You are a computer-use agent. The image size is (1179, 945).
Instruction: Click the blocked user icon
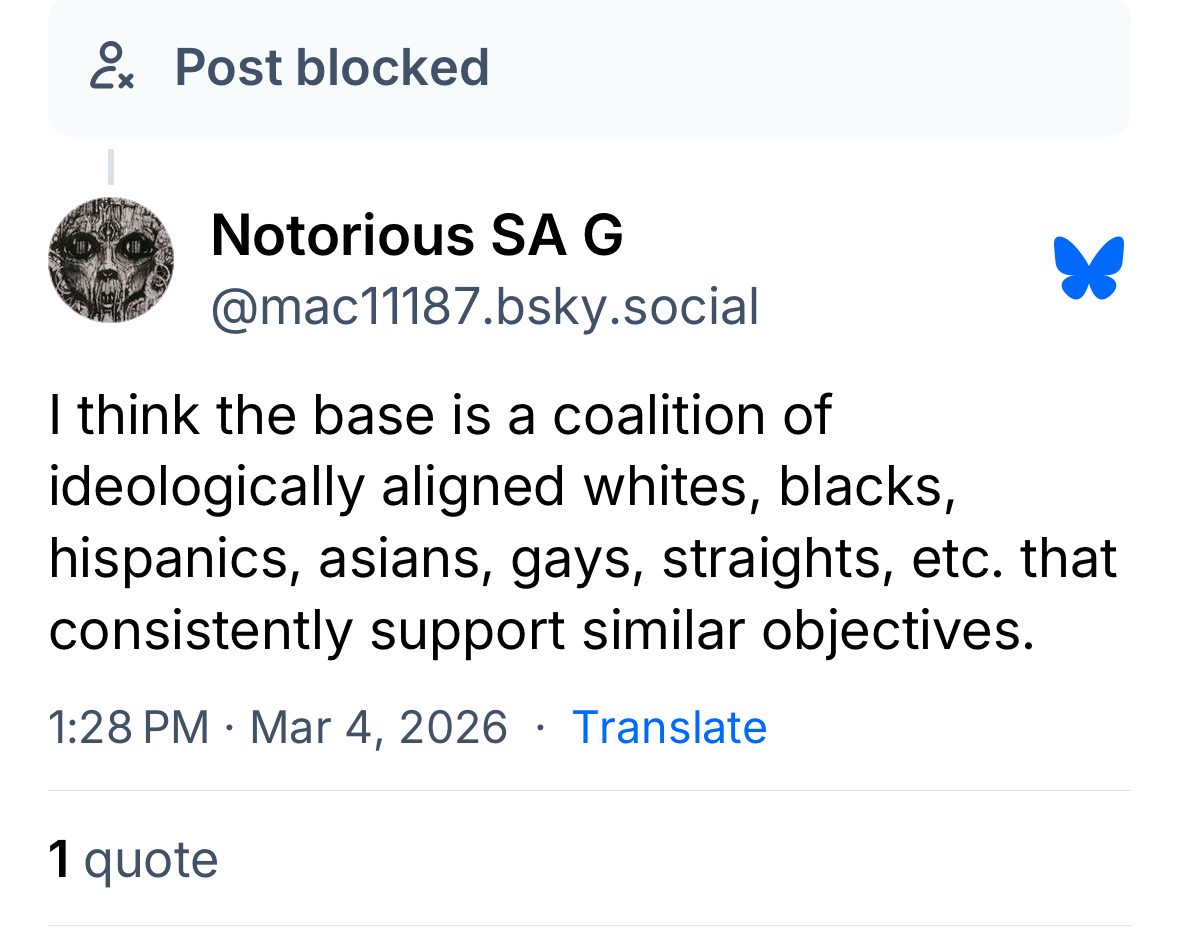pyautogui.click(x=111, y=68)
